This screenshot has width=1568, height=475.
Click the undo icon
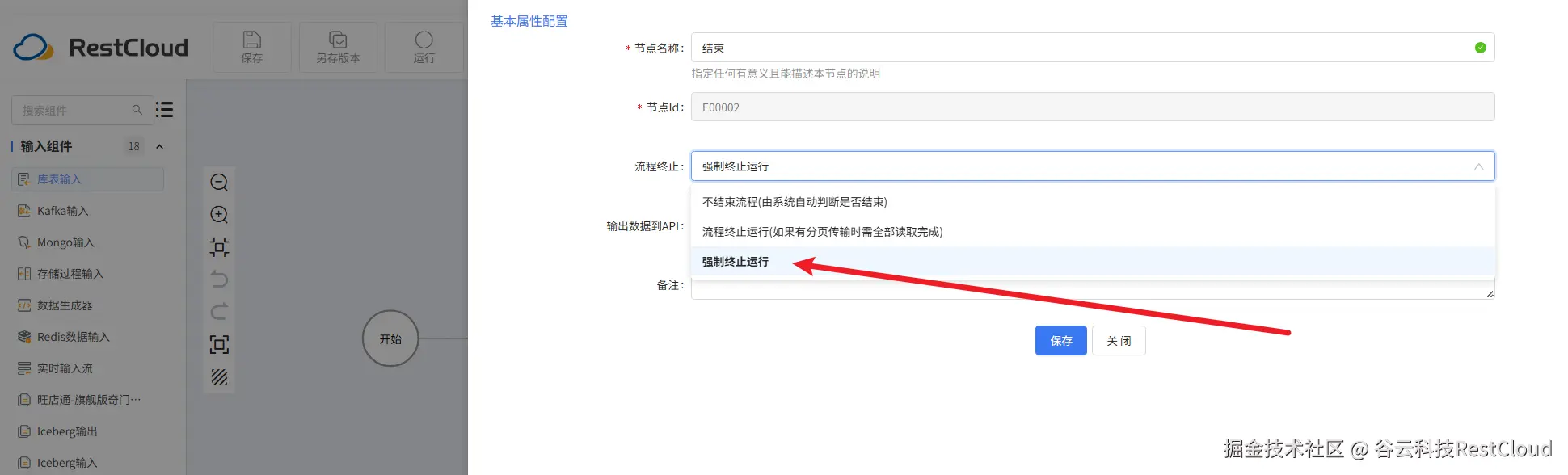[219, 280]
